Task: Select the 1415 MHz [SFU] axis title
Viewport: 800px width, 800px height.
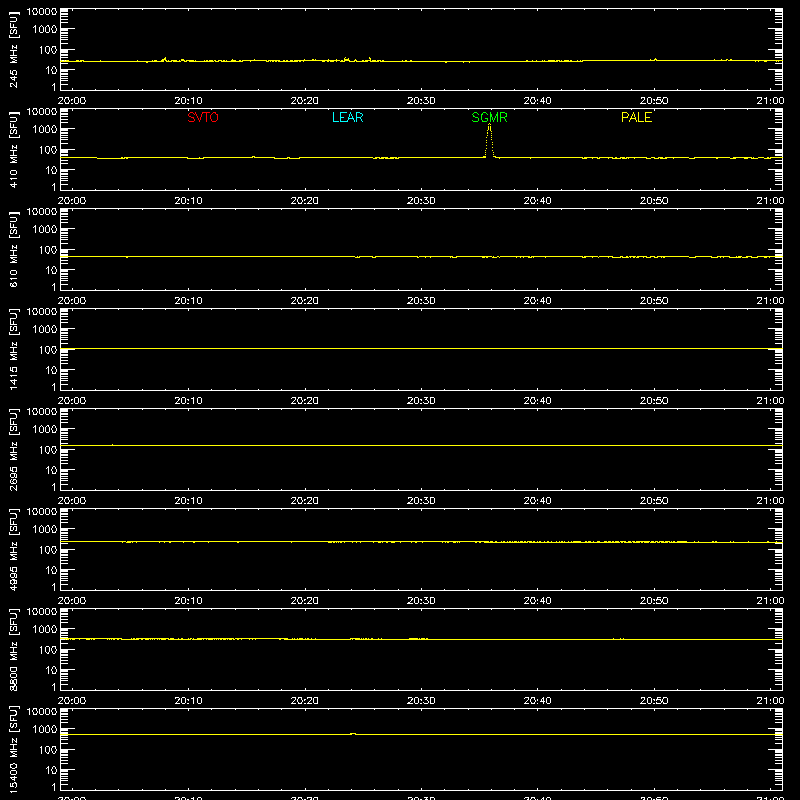Action: (13, 349)
